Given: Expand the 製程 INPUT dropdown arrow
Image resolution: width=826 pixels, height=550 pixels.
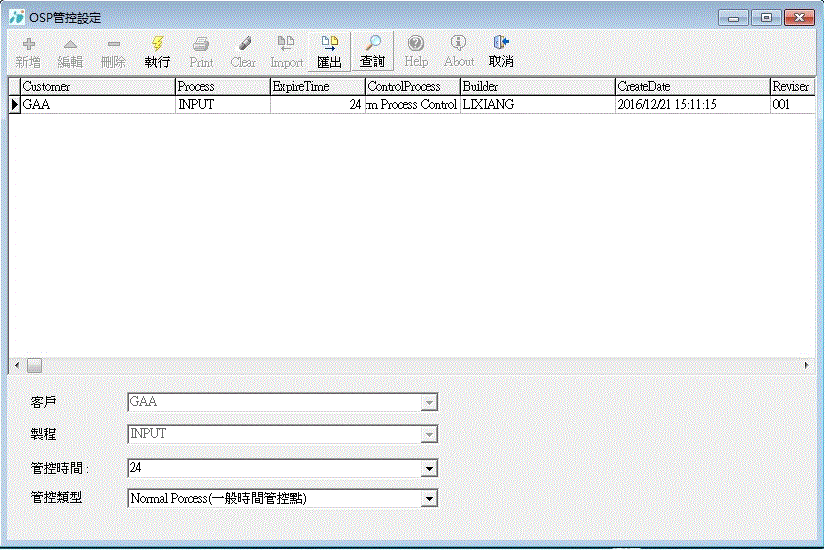Looking at the screenshot, I should (x=429, y=435).
